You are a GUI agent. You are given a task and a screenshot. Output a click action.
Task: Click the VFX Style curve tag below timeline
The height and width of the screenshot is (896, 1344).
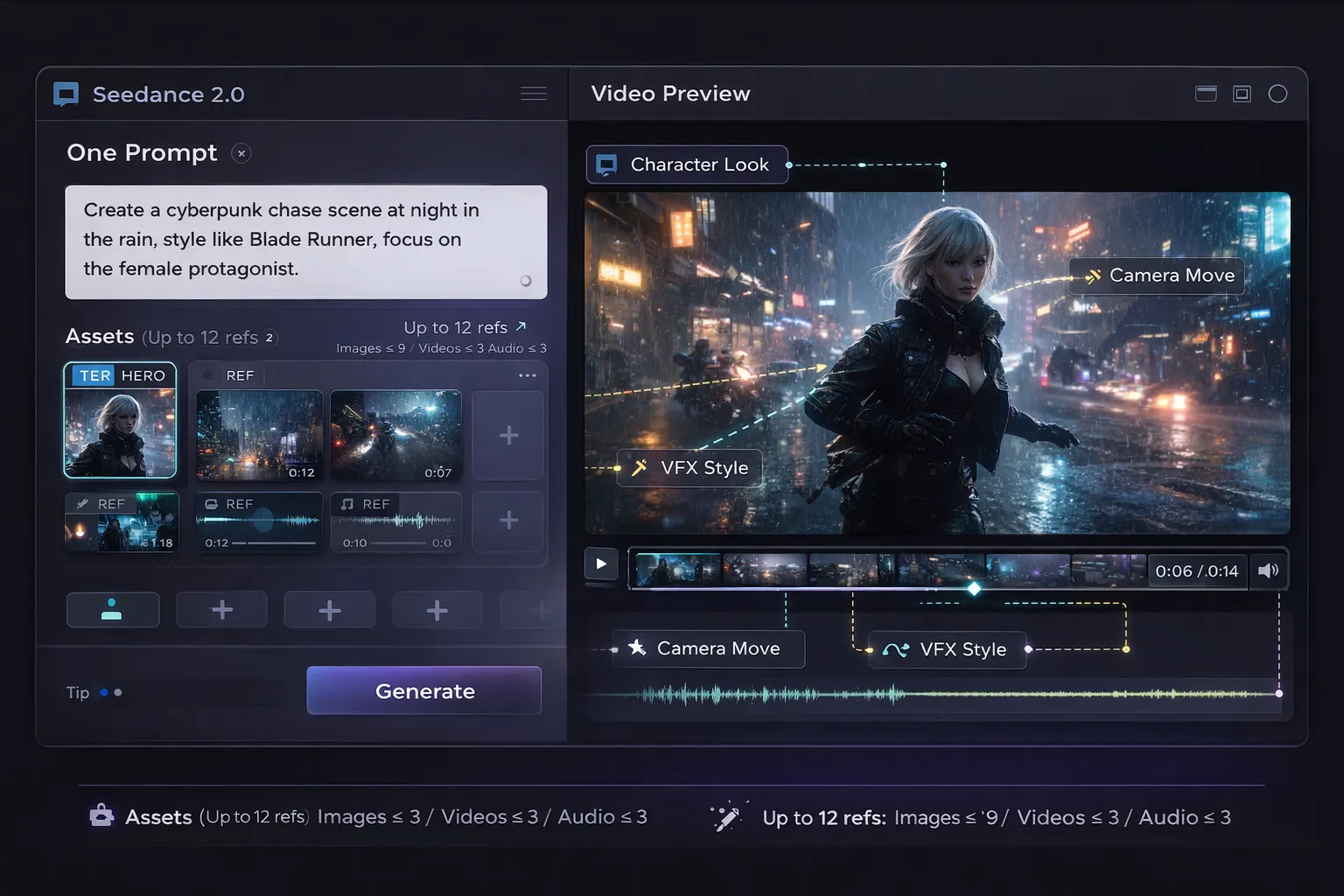tap(947, 650)
